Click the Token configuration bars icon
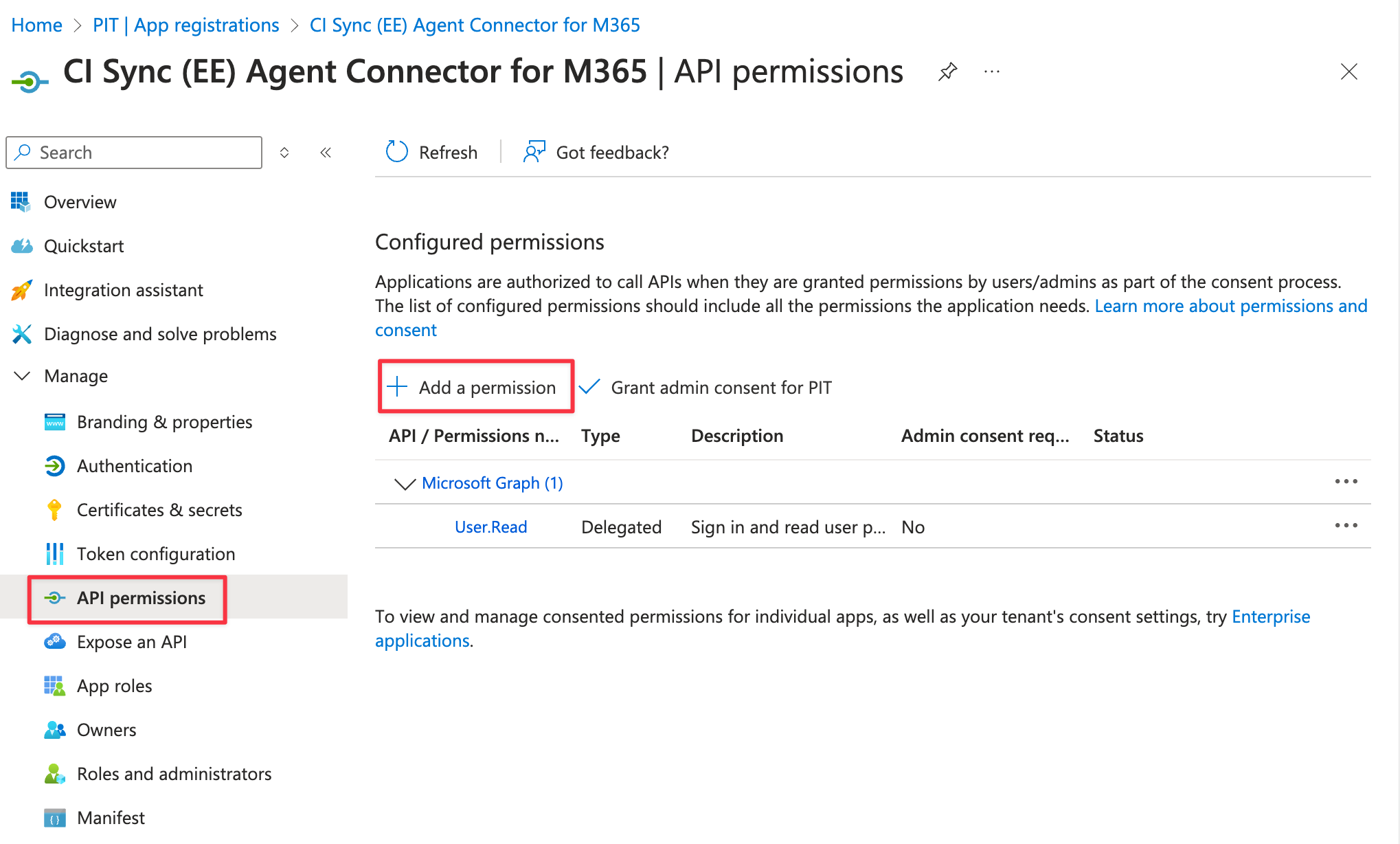Viewport: 1400px width, 844px height. [x=54, y=554]
